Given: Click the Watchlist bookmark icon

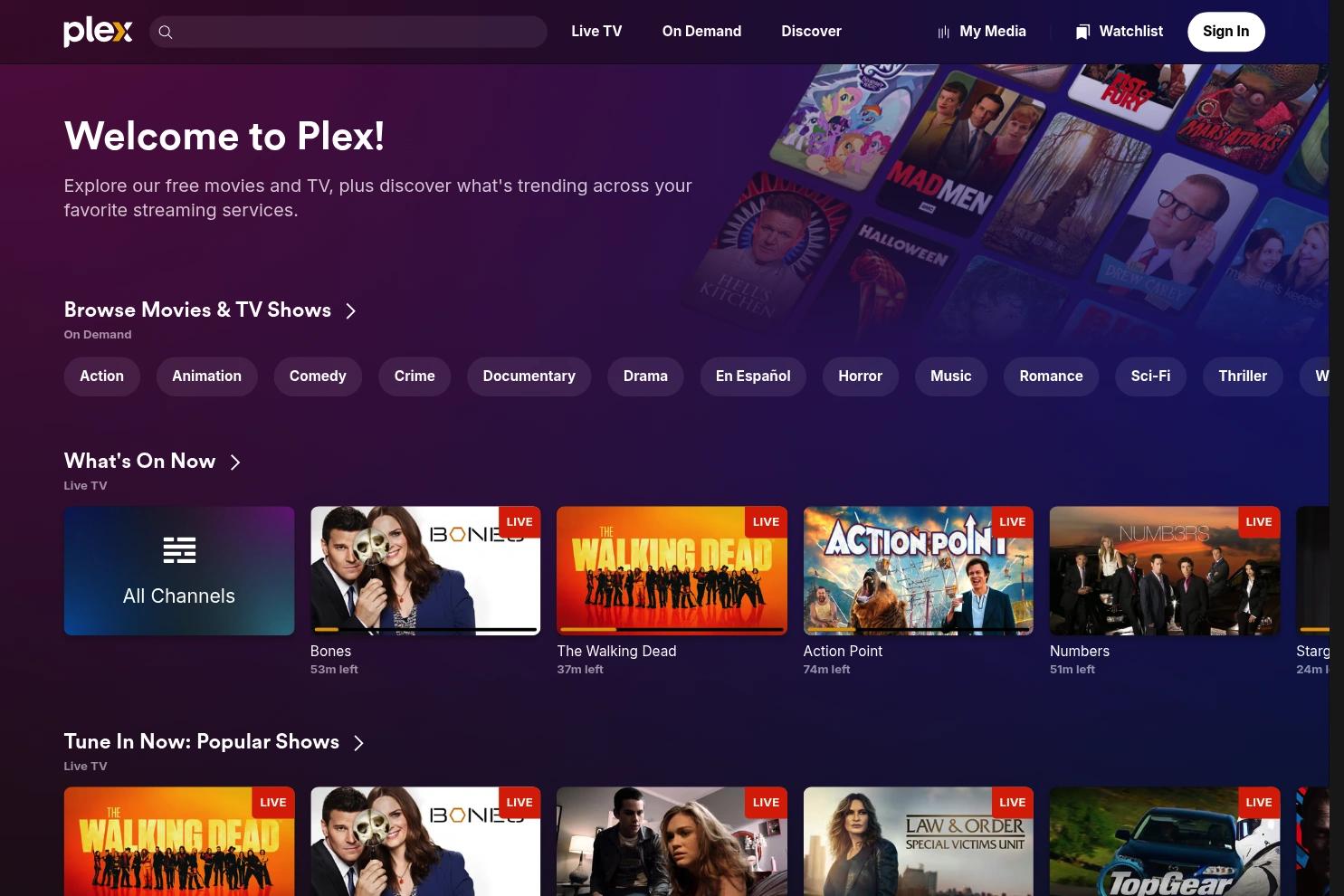Looking at the screenshot, I should [x=1082, y=32].
